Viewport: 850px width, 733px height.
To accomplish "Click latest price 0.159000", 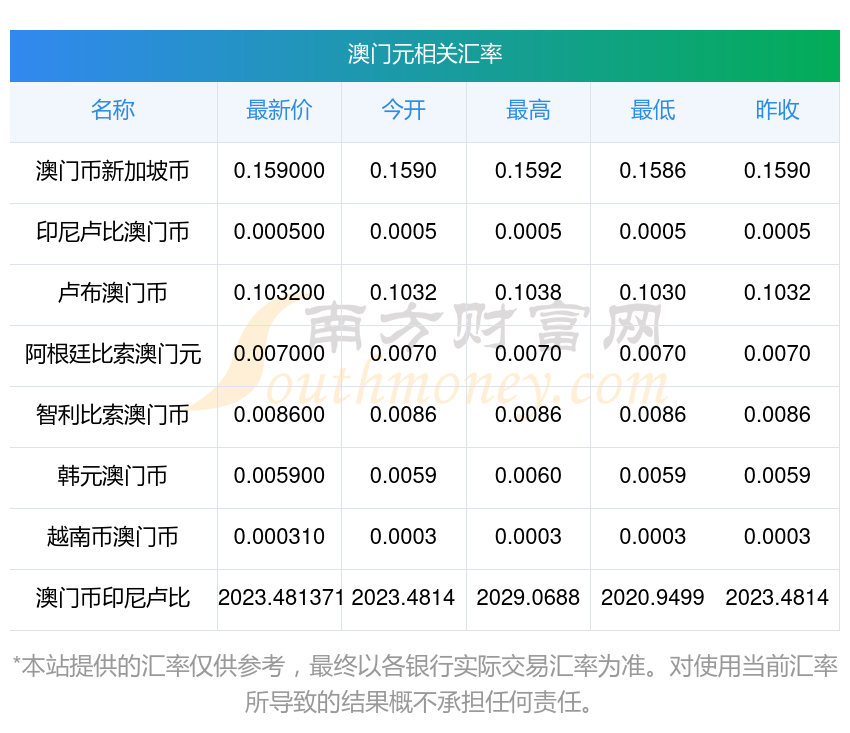I will point(279,171).
